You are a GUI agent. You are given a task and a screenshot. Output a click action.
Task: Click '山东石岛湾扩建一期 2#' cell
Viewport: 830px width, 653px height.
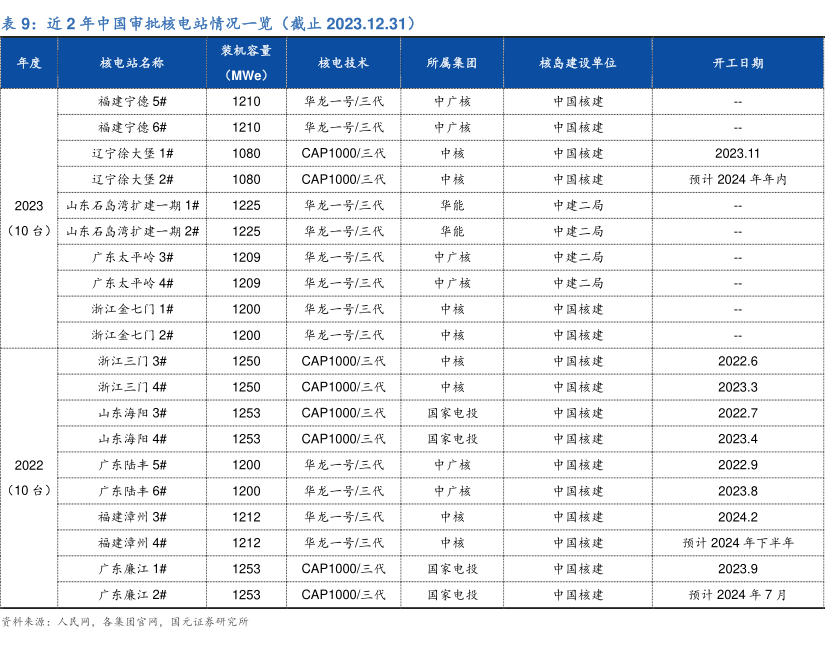132,231
